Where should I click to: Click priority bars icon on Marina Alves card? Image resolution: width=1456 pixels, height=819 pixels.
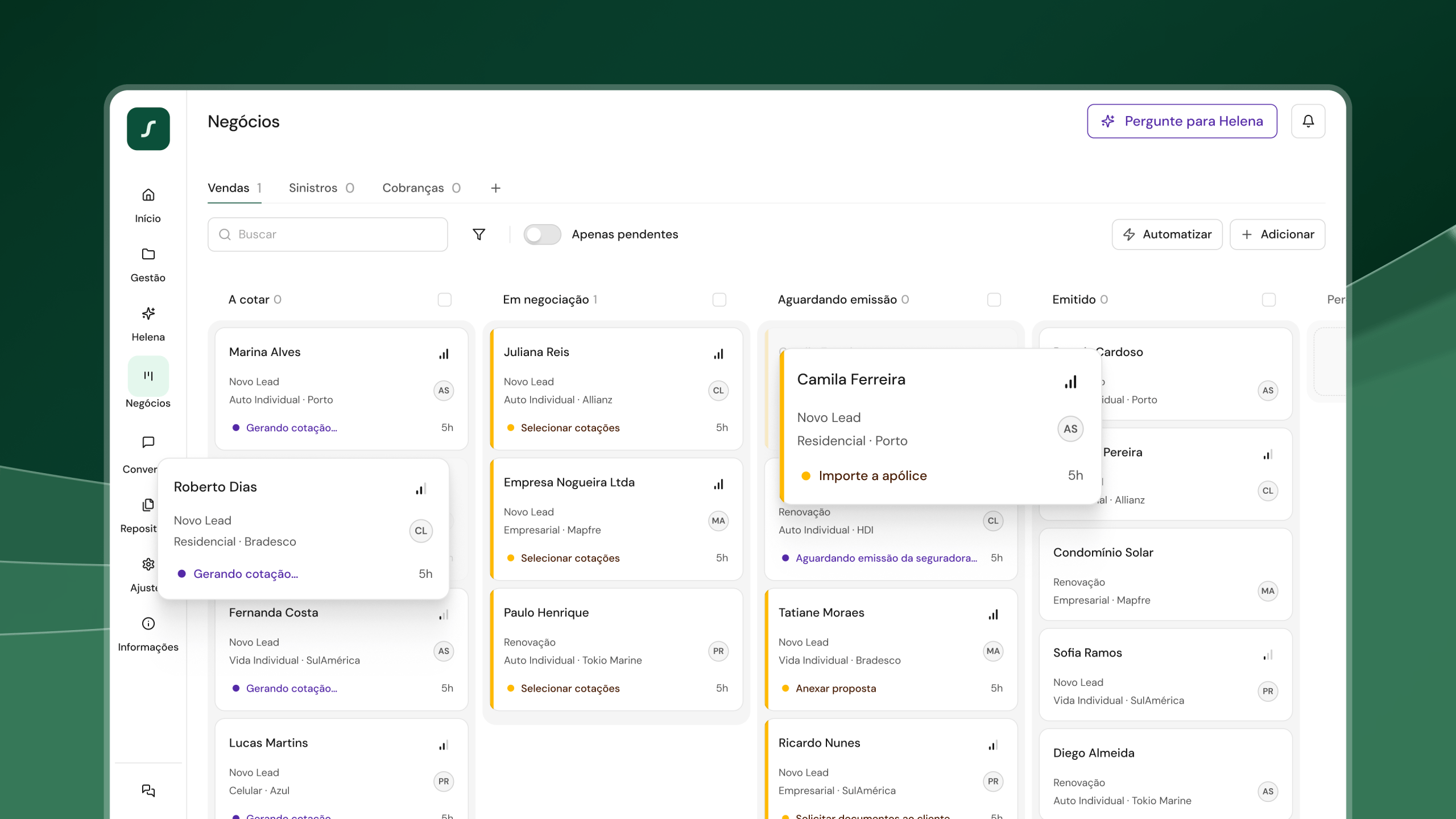point(444,354)
